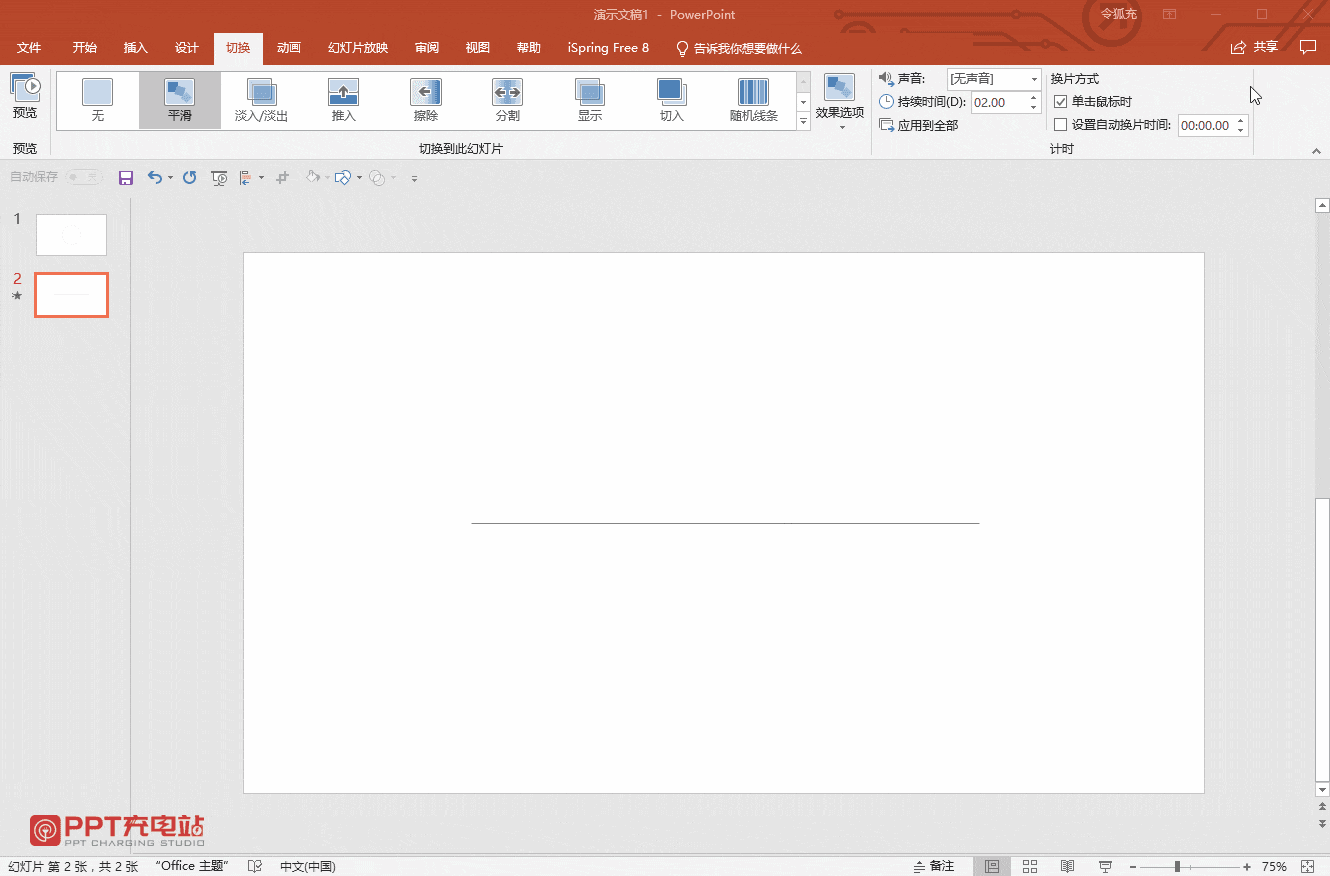Apply the 切入 (Cut) transition
Viewport: 1330px width, 876px height.
[672, 100]
